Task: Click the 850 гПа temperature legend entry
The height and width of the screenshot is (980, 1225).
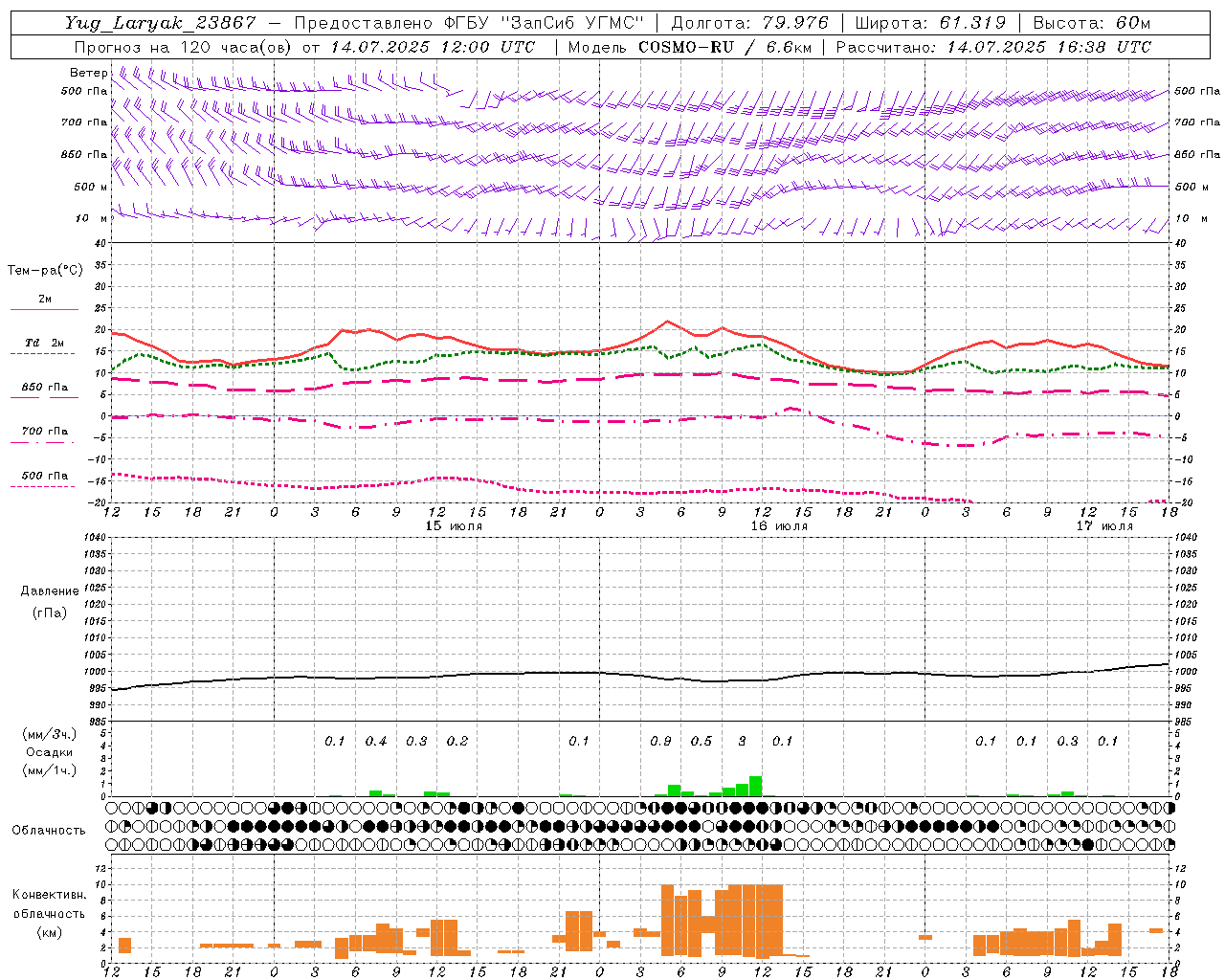Action: (44, 388)
